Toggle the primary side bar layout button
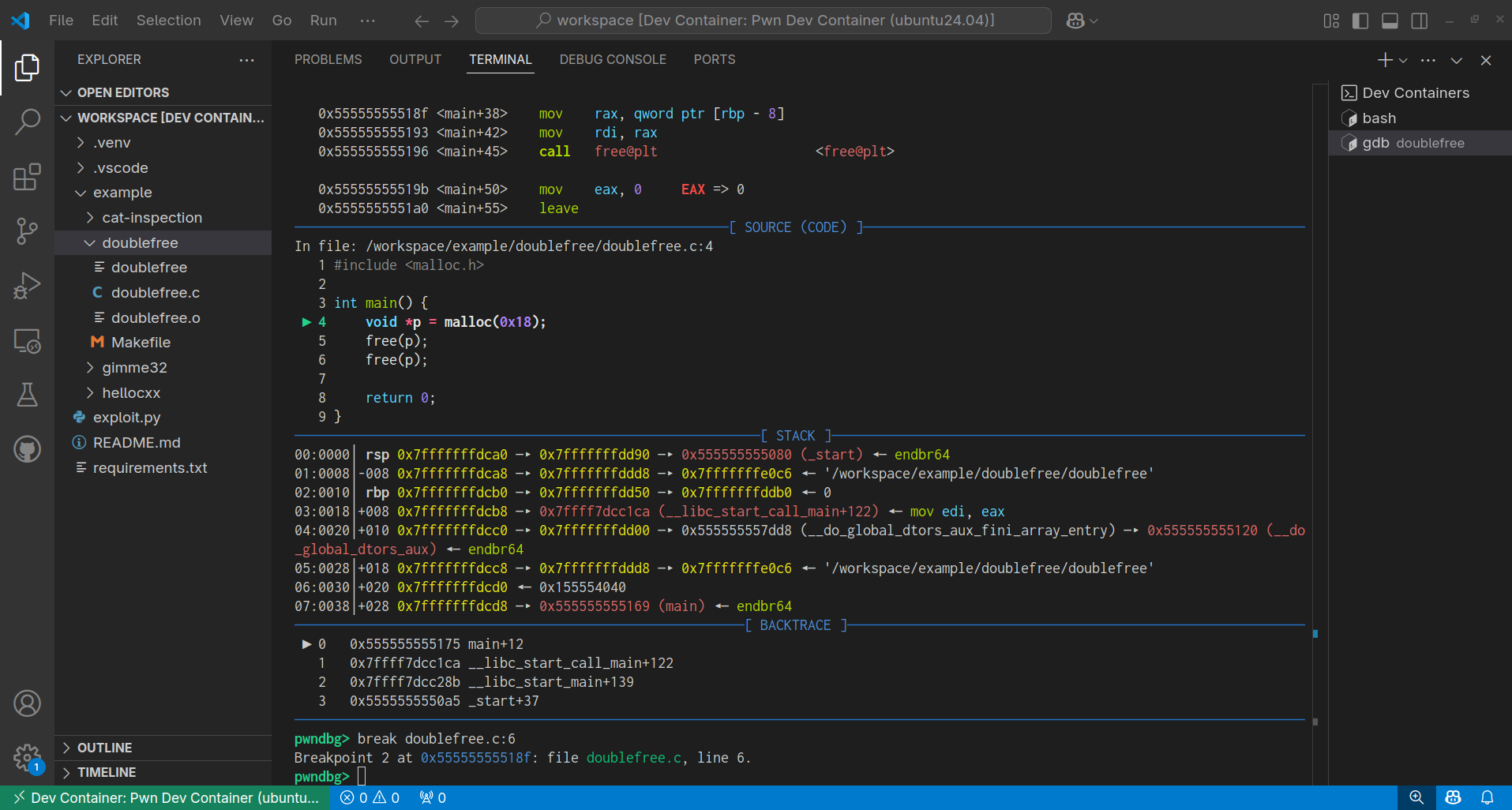1512x810 pixels. 1360,21
